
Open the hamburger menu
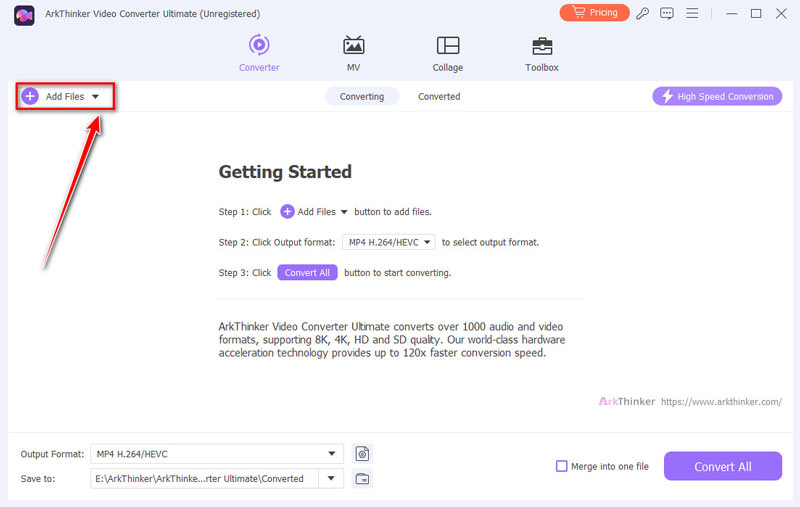tap(692, 13)
